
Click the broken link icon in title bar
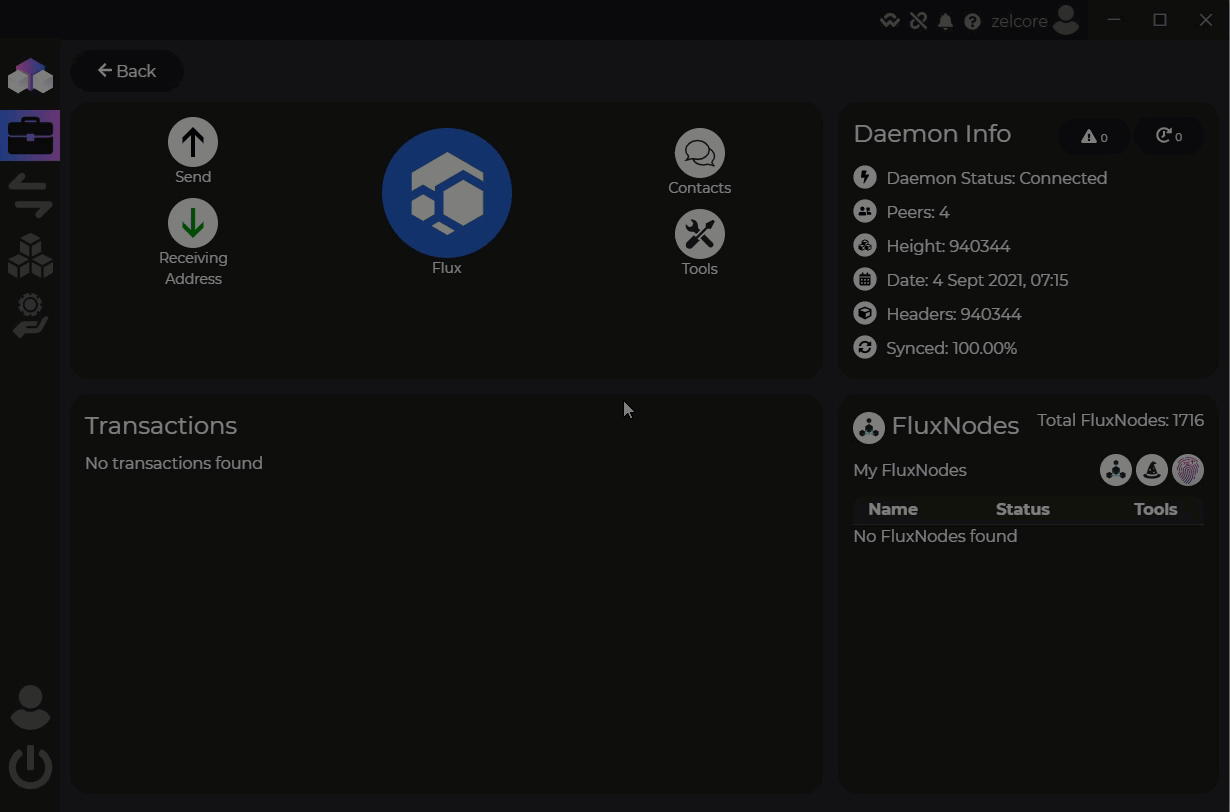(918, 21)
